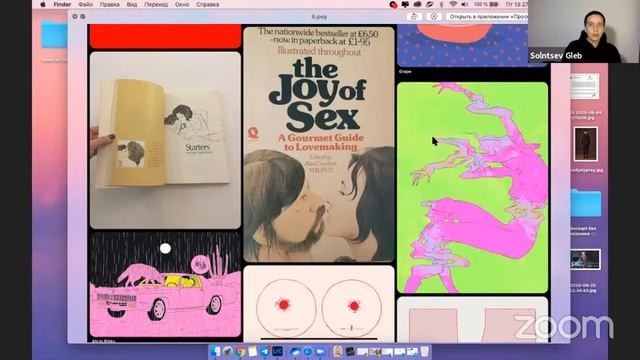
Task: Click the portrait image file on desktop
Action: pos(586,144)
